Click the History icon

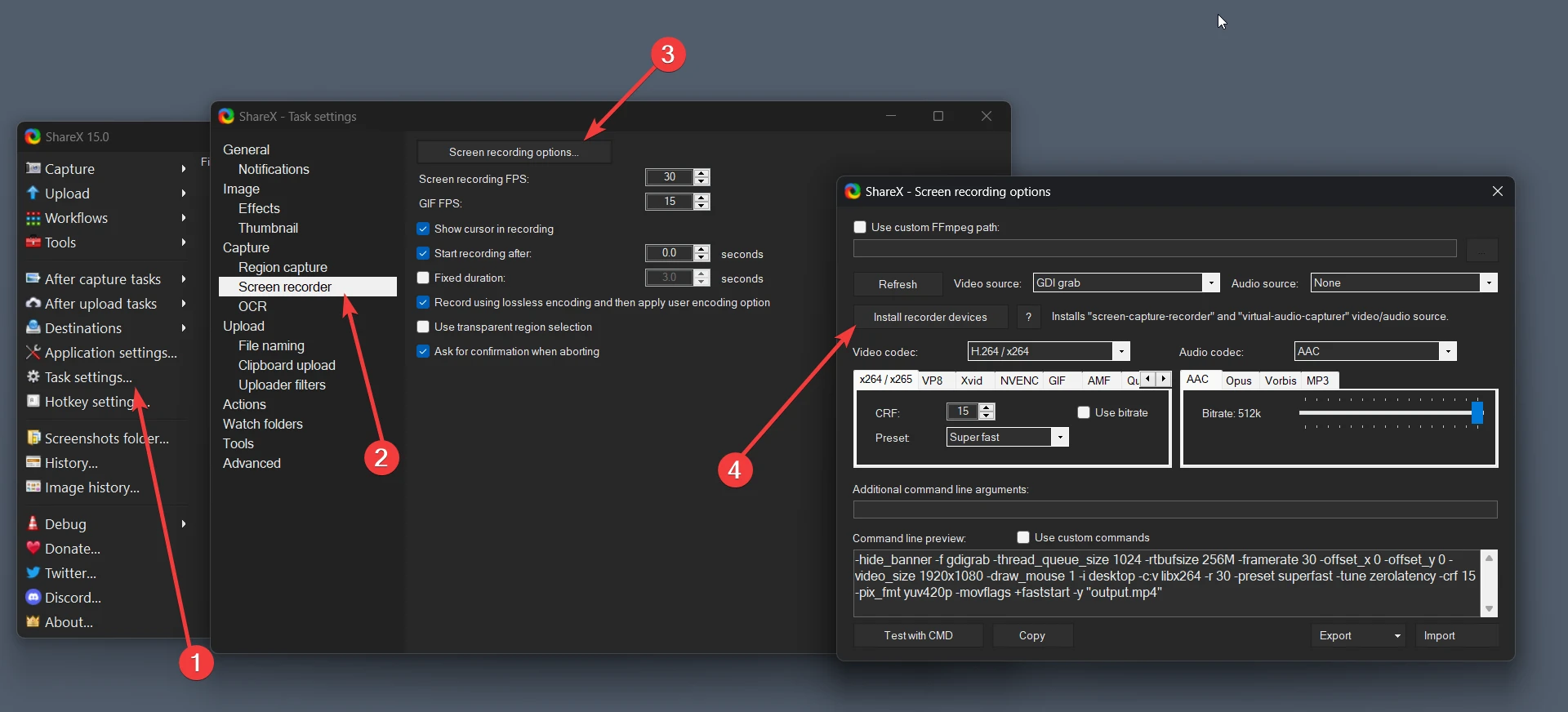click(33, 462)
